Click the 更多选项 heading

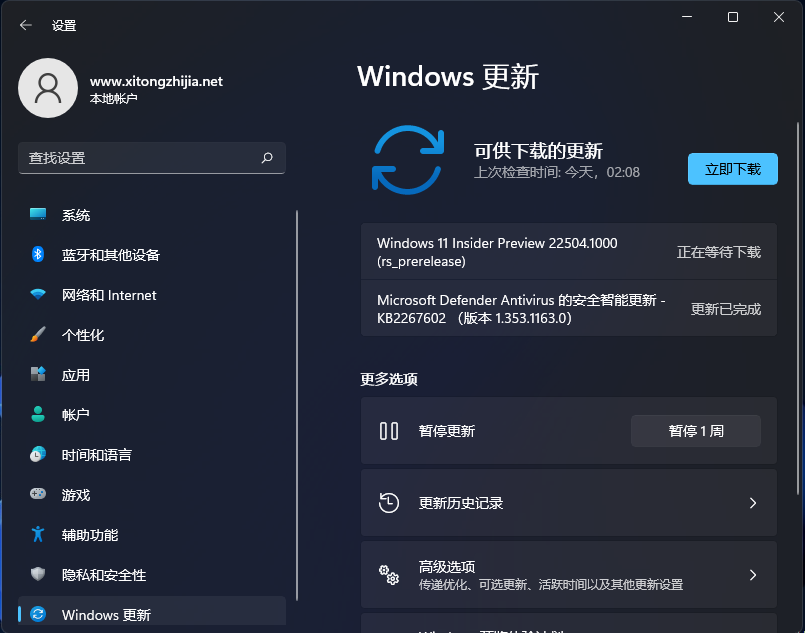pyautogui.click(x=389, y=379)
